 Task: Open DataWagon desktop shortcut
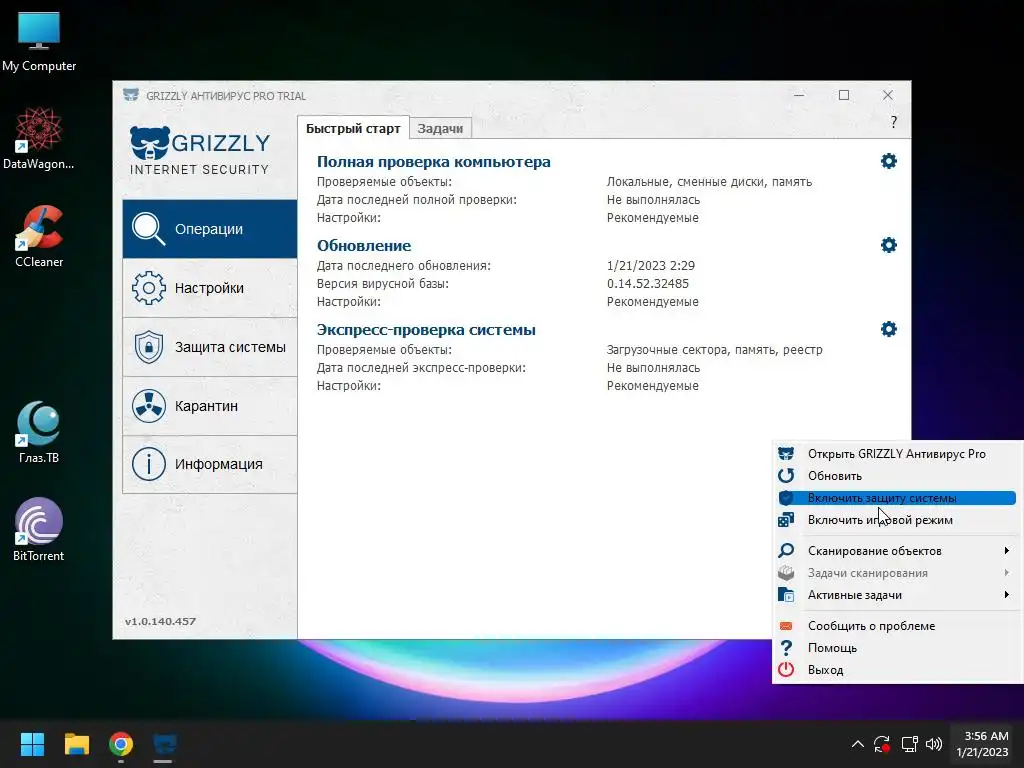(x=39, y=138)
